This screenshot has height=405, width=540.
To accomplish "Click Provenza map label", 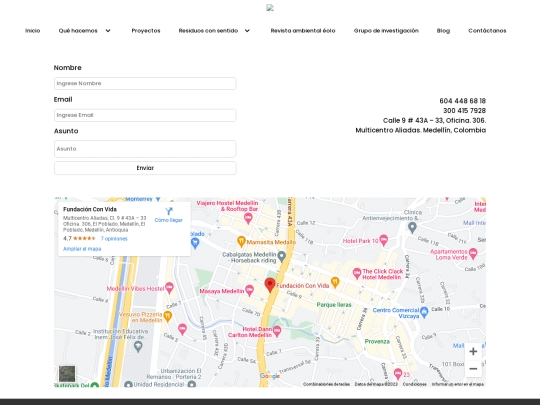I will tap(377, 342).
